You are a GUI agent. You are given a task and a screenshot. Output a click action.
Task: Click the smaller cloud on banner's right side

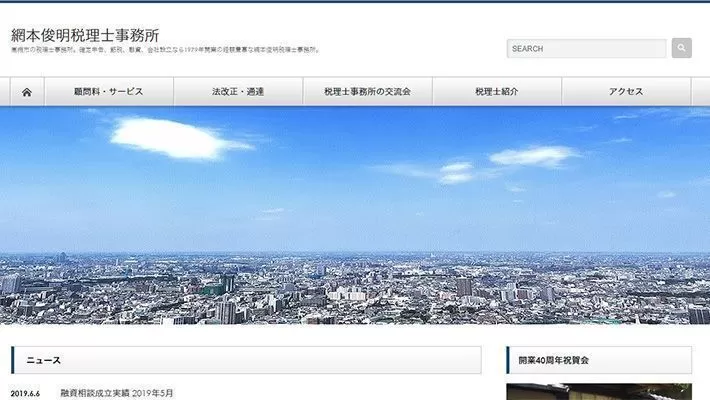pos(532,156)
